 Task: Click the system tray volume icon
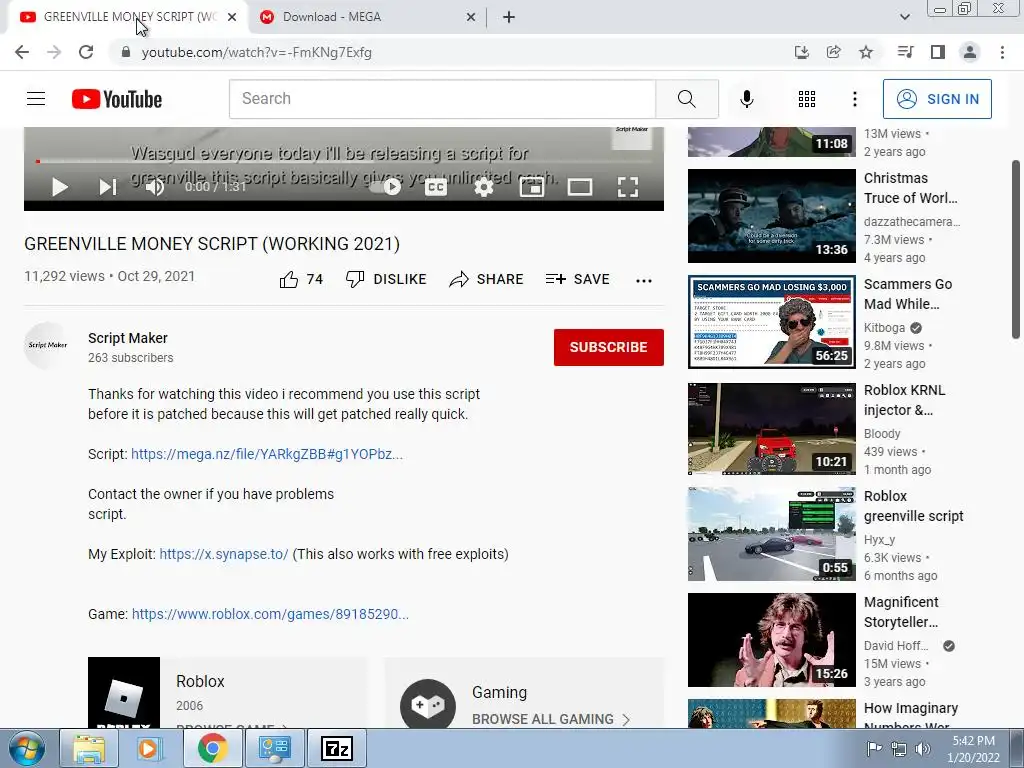click(922, 748)
